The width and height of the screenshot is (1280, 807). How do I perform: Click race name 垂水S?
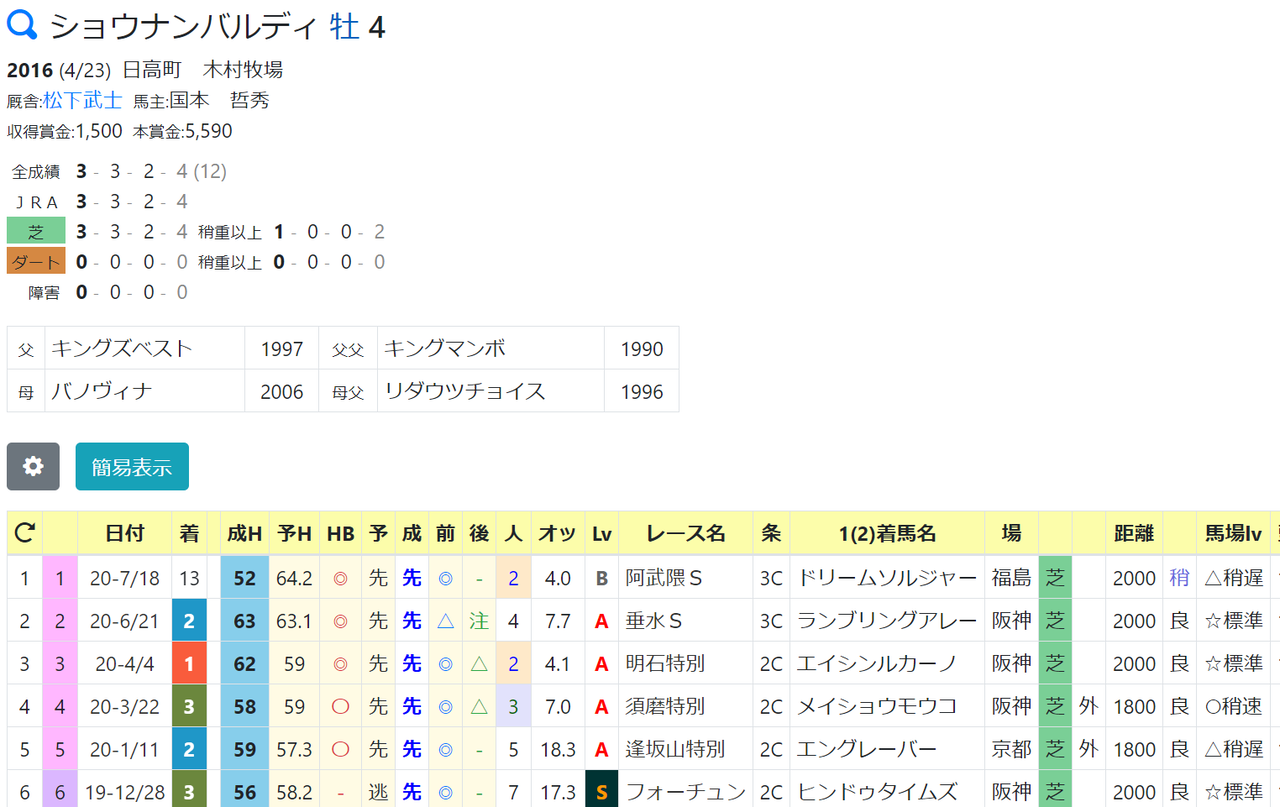[x=654, y=621]
